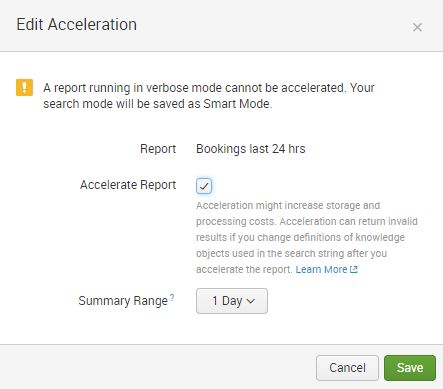Click the Smart Mode text in warning
This screenshot has height=389, width=443.
coord(236,104)
